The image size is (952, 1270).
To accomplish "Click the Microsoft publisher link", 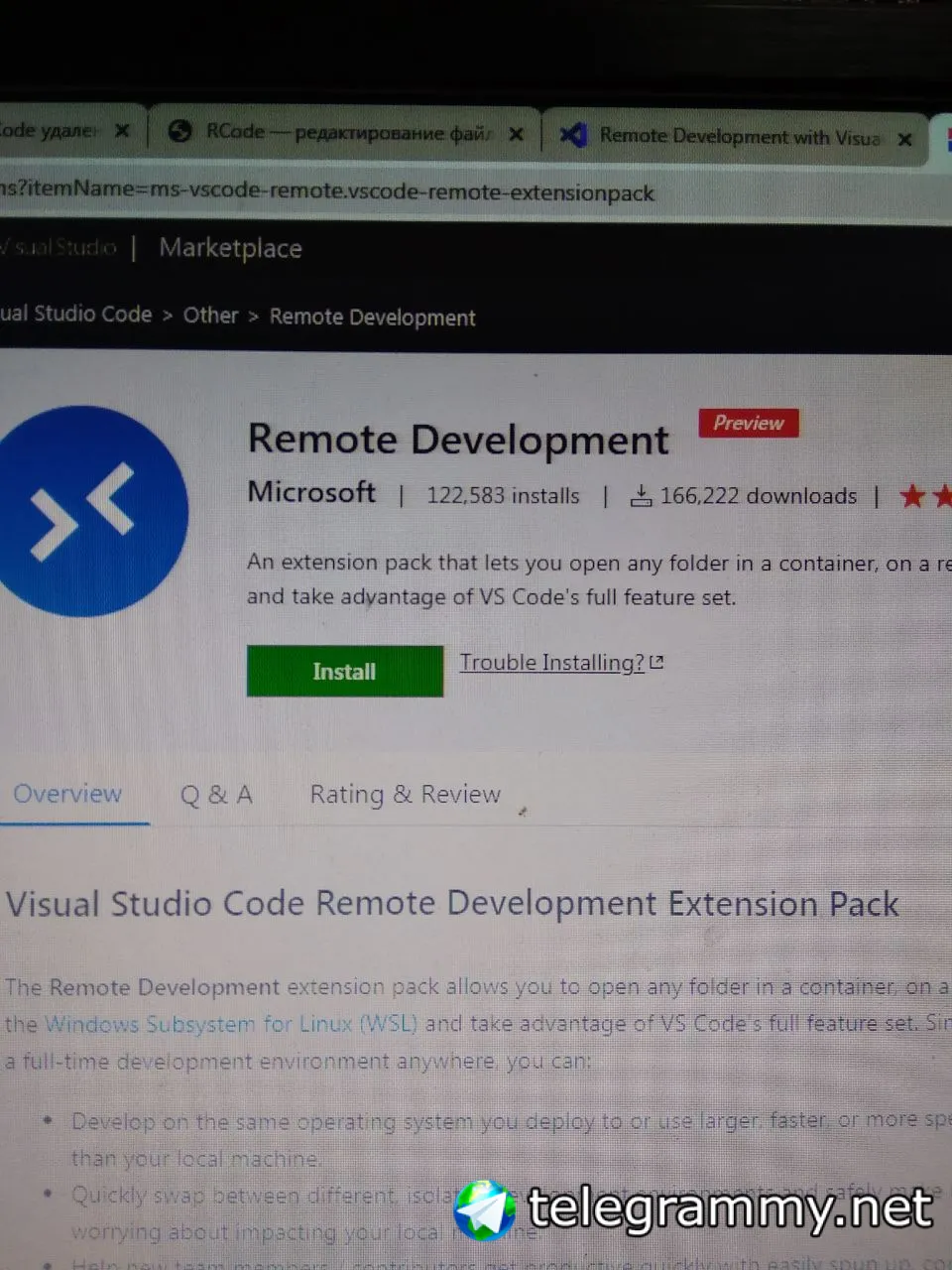I will 311,492.
